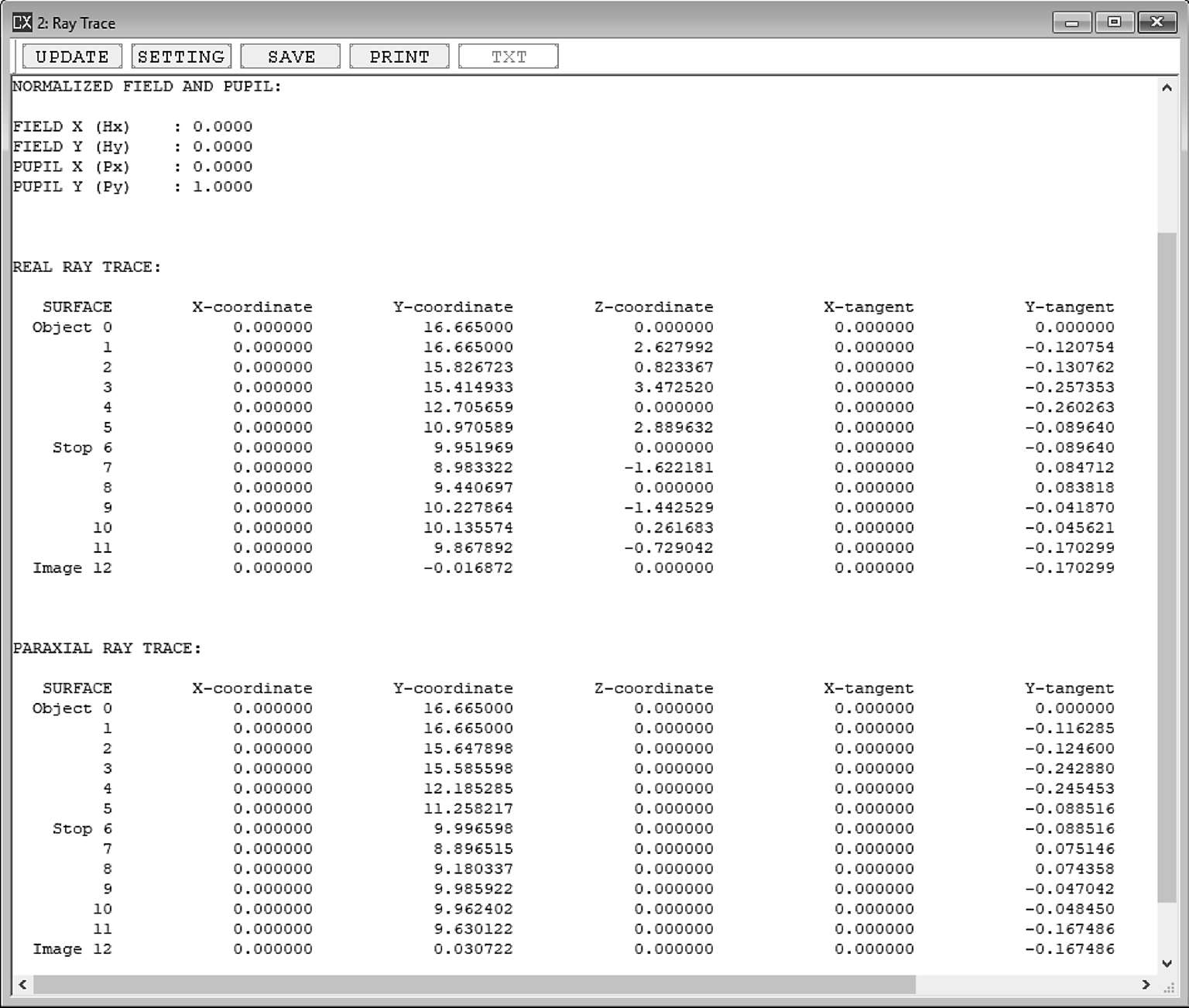Print the ray trace via PRINT
This screenshot has width=1189, height=1008.
399,57
